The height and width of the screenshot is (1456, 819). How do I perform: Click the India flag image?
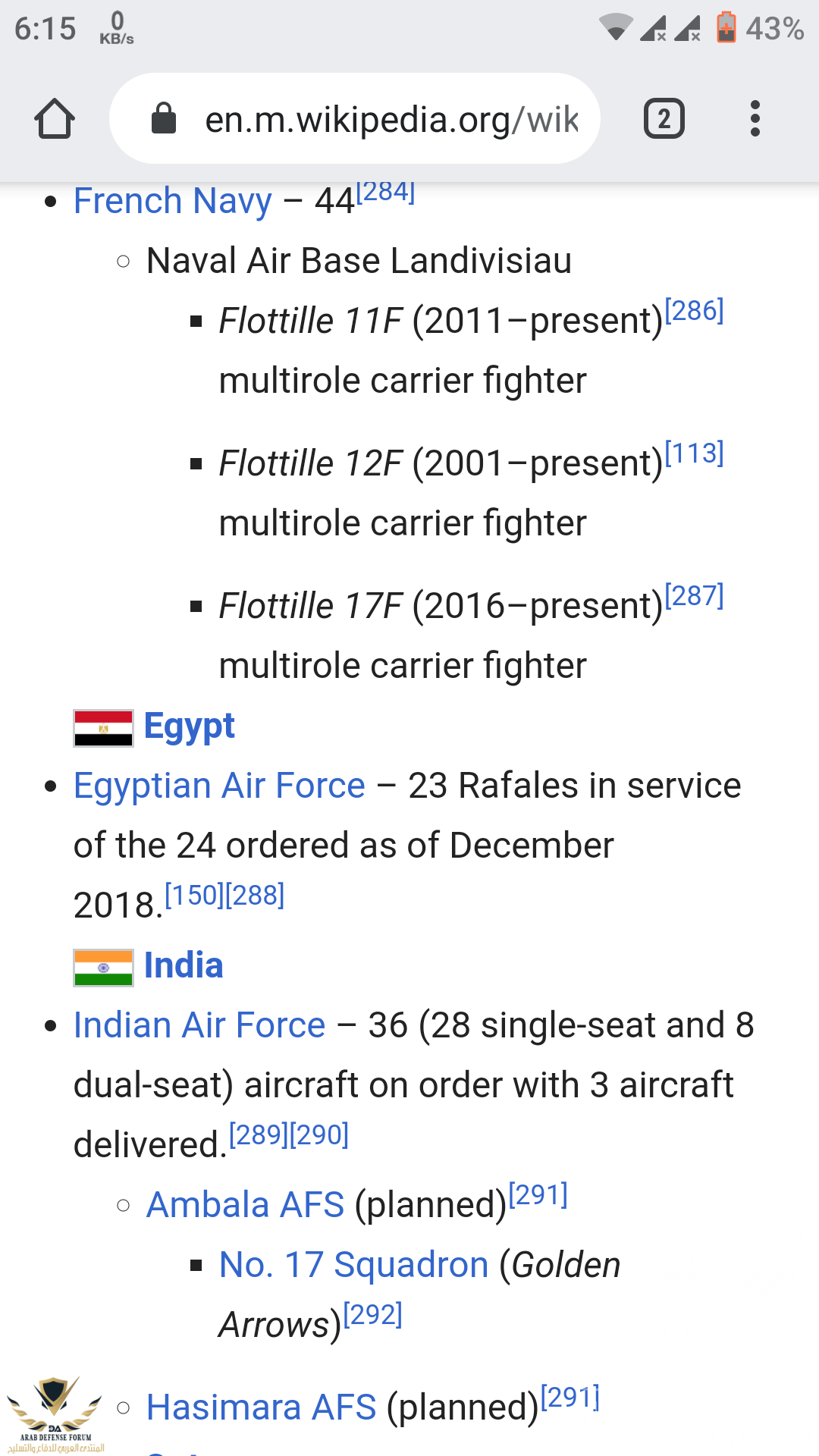(104, 968)
